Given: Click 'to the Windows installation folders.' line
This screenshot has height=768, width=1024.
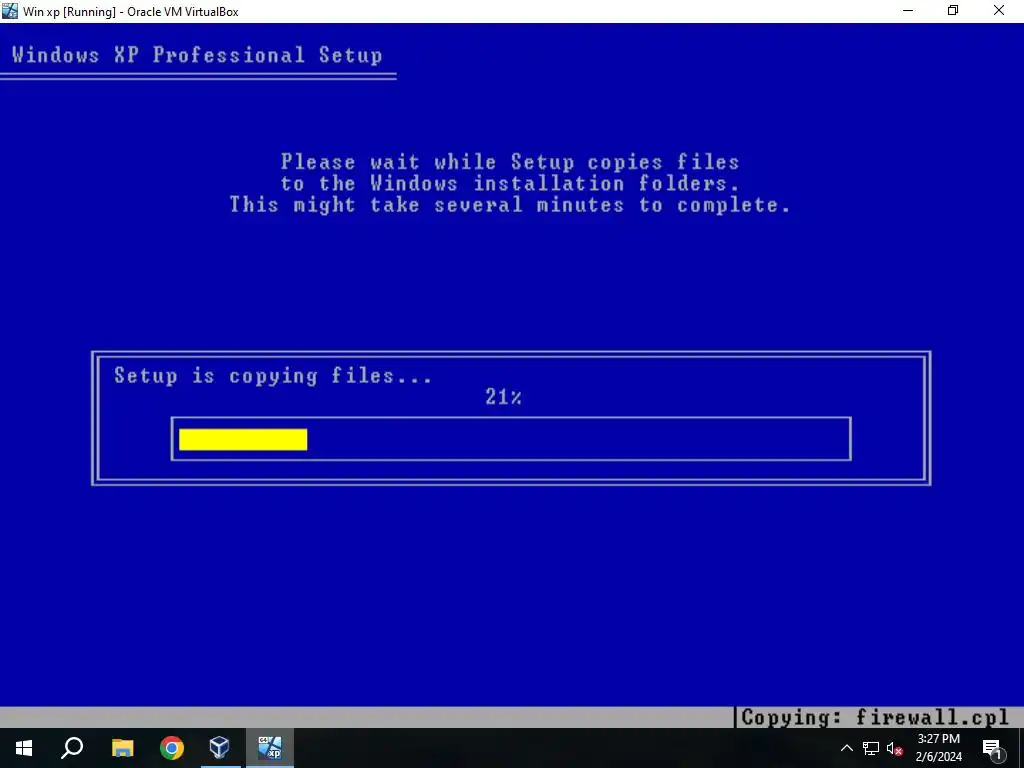Looking at the screenshot, I should point(510,184).
